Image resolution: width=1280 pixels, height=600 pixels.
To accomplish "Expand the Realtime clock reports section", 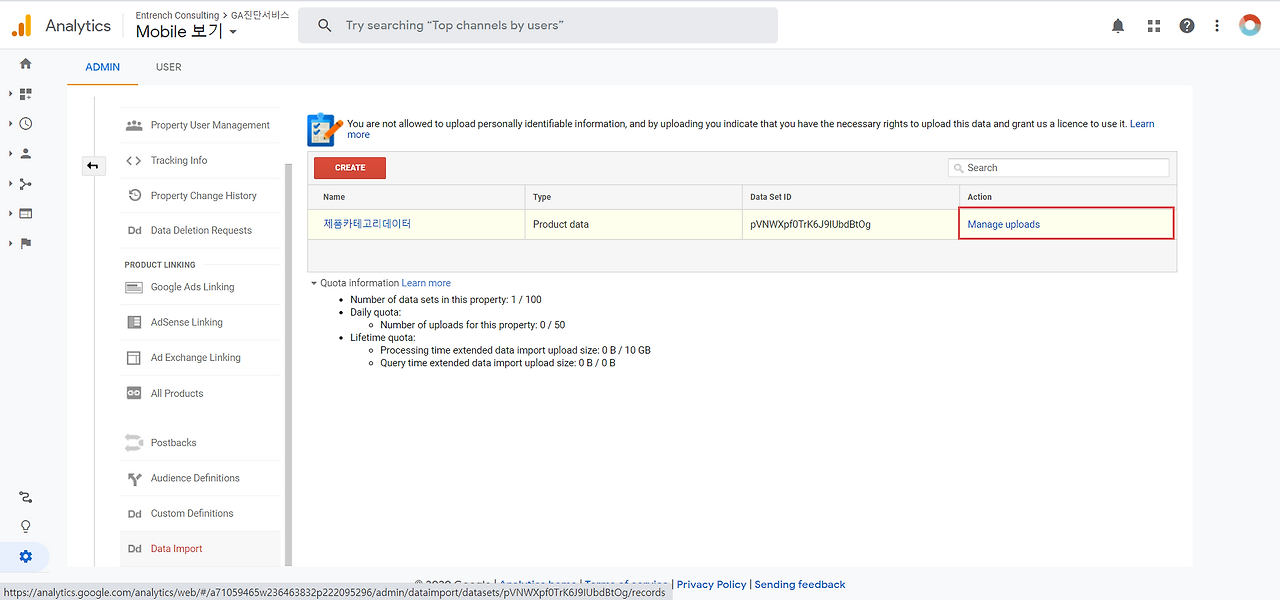I will [26, 124].
